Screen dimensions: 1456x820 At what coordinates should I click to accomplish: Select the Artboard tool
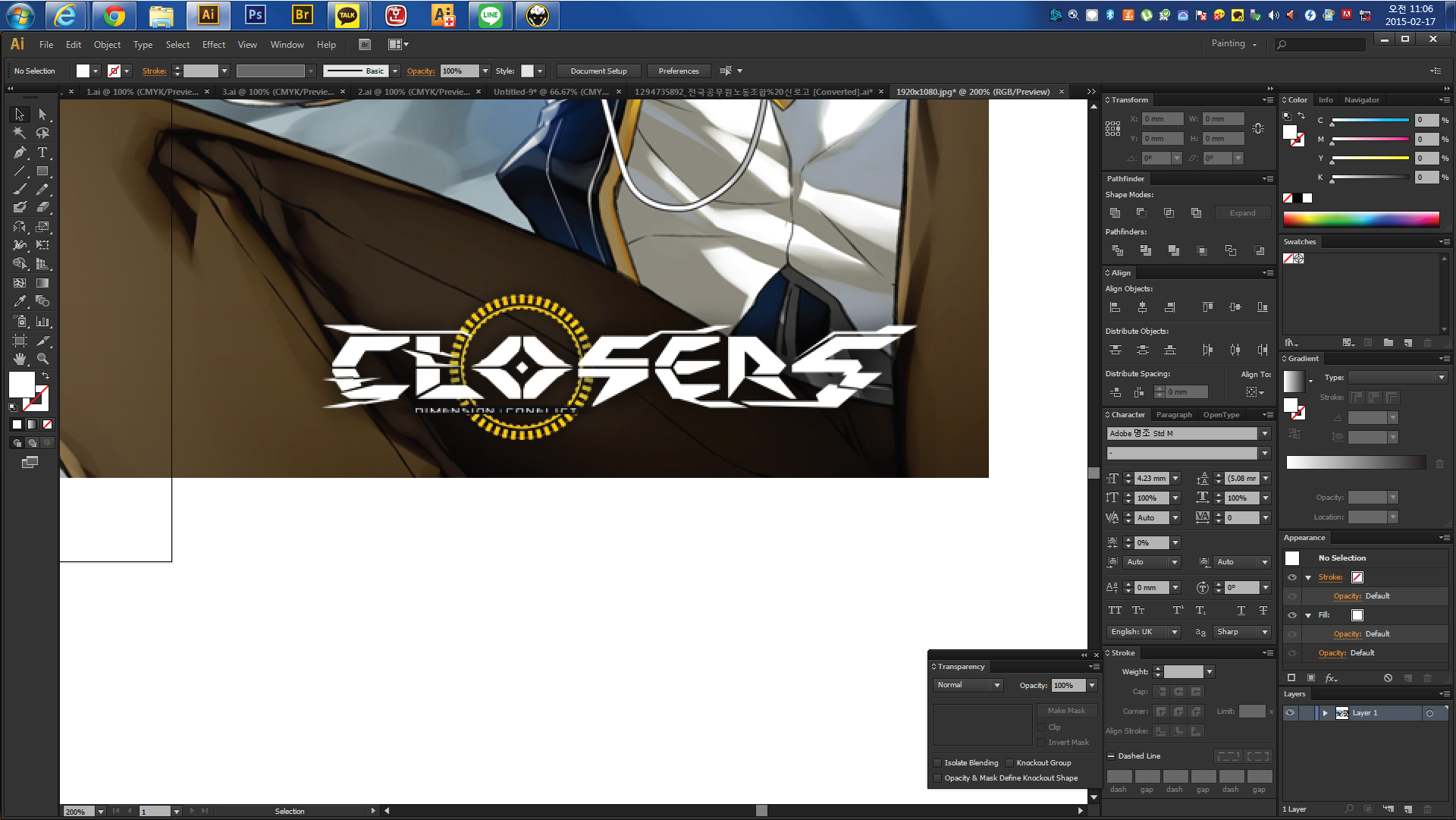pos(20,341)
